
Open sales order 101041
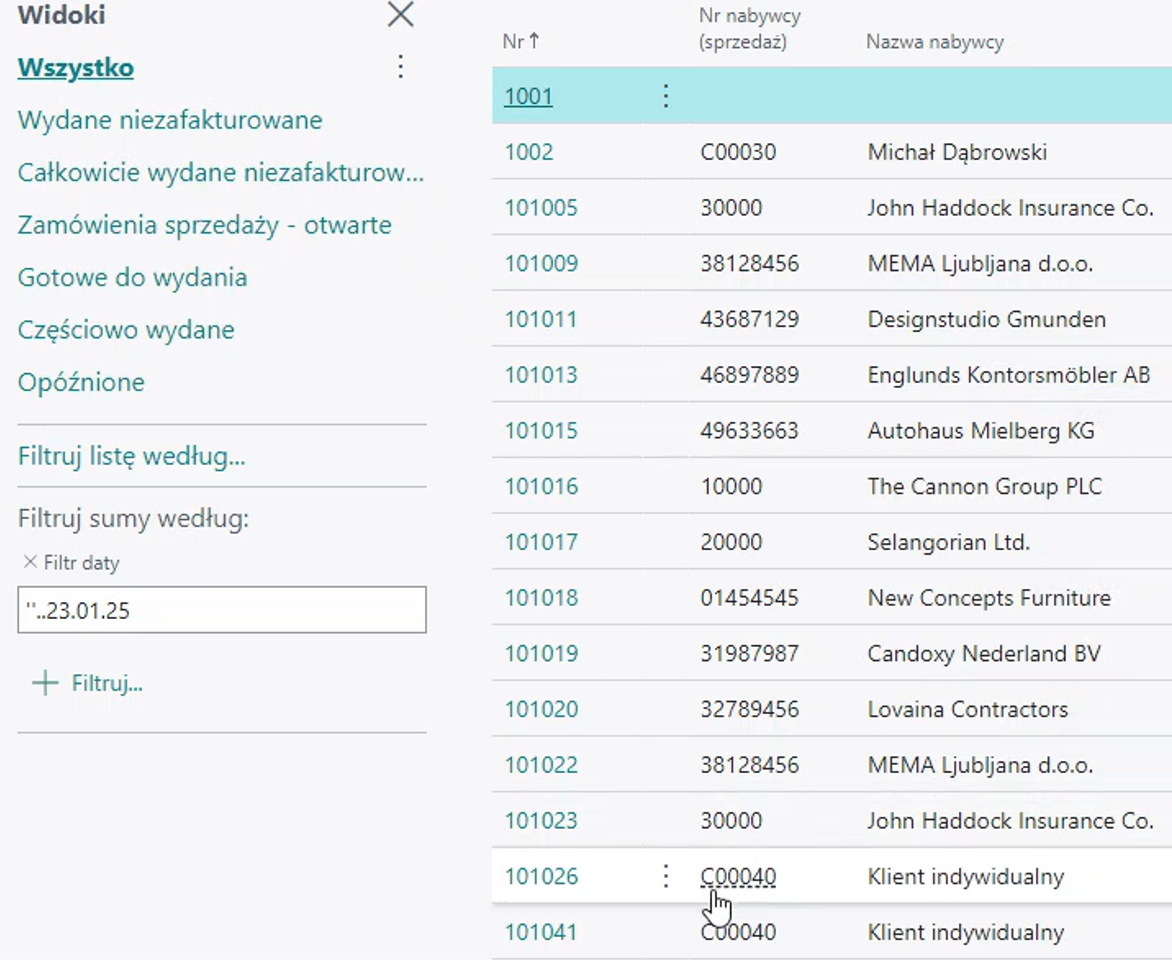541,932
